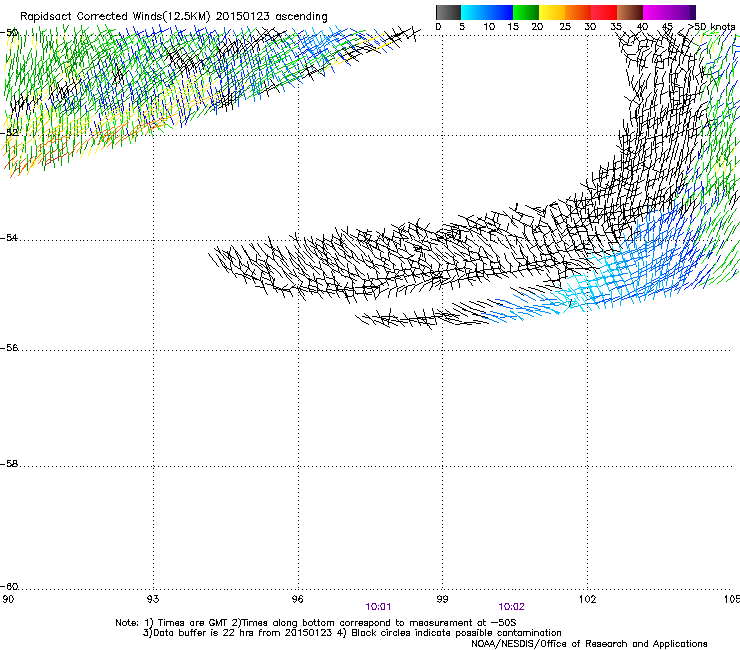Select the gray 0-5 knots color swatch
This screenshot has height=650, width=740.
point(448,12)
